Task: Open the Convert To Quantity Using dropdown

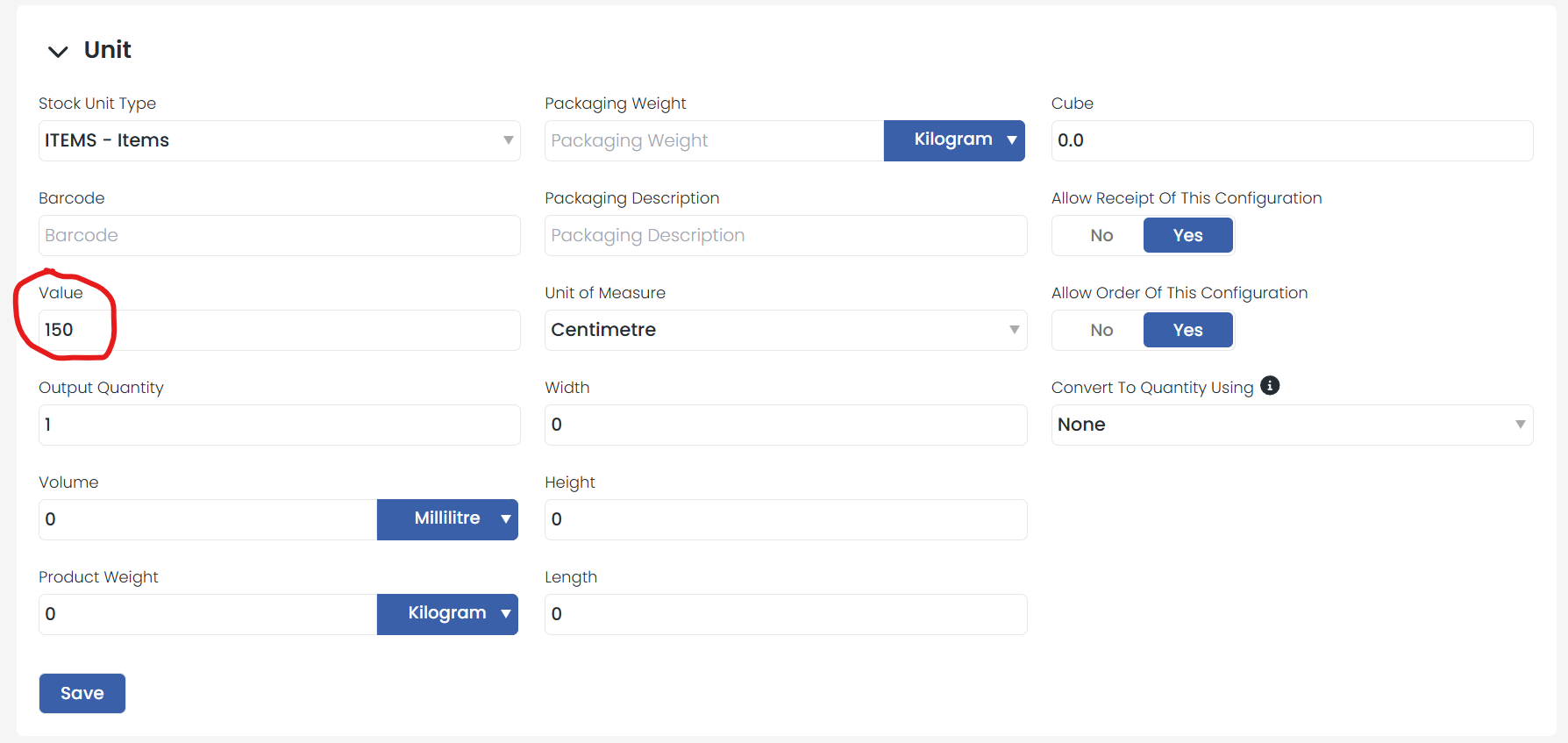Action: [x=1291, y=425]
